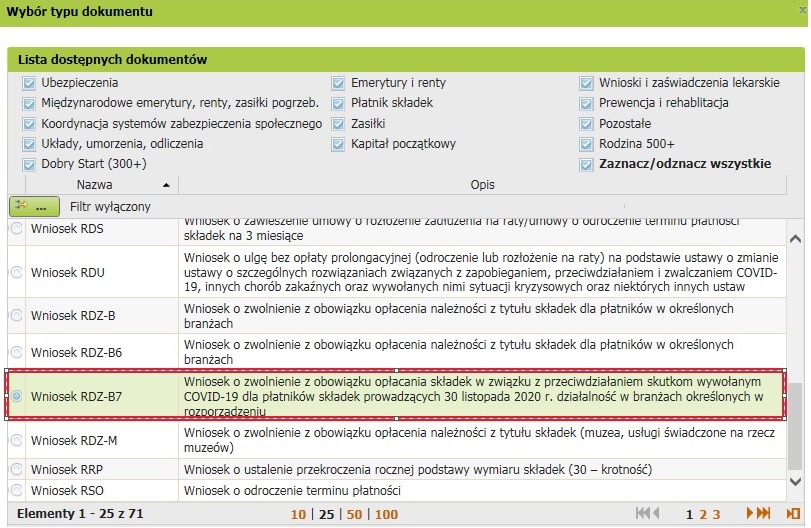This screenshot has height=528, width=811.
Task: Open the filter settings button
Action: click(34, 206)
